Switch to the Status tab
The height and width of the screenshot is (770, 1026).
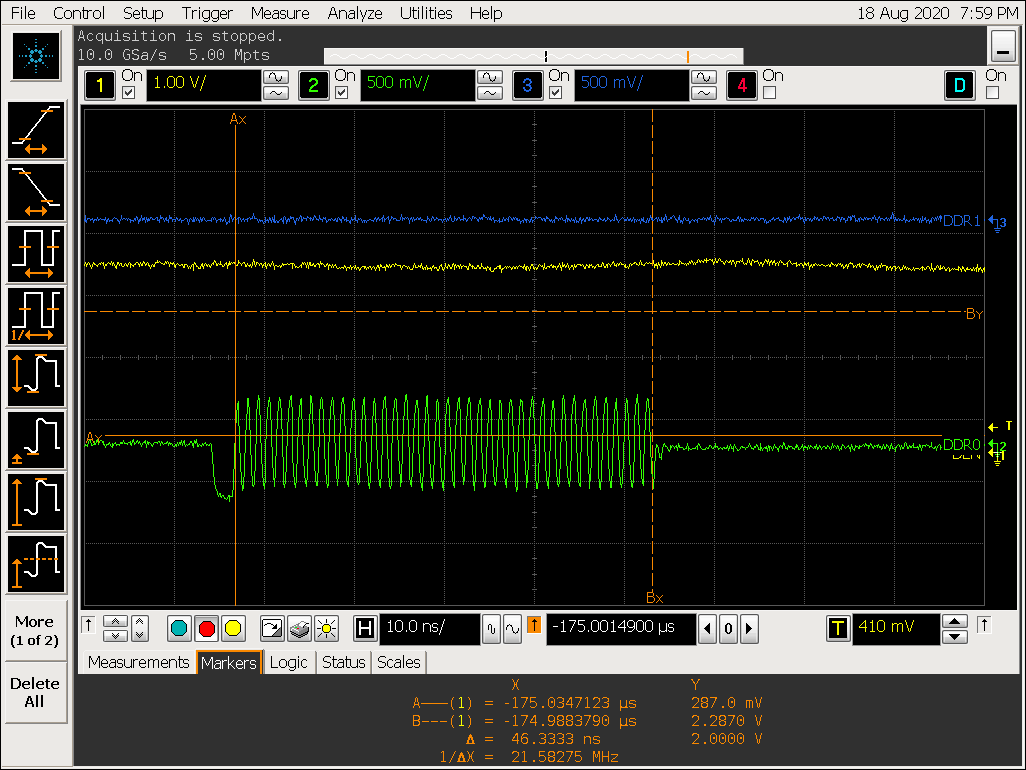pos(344,662)
